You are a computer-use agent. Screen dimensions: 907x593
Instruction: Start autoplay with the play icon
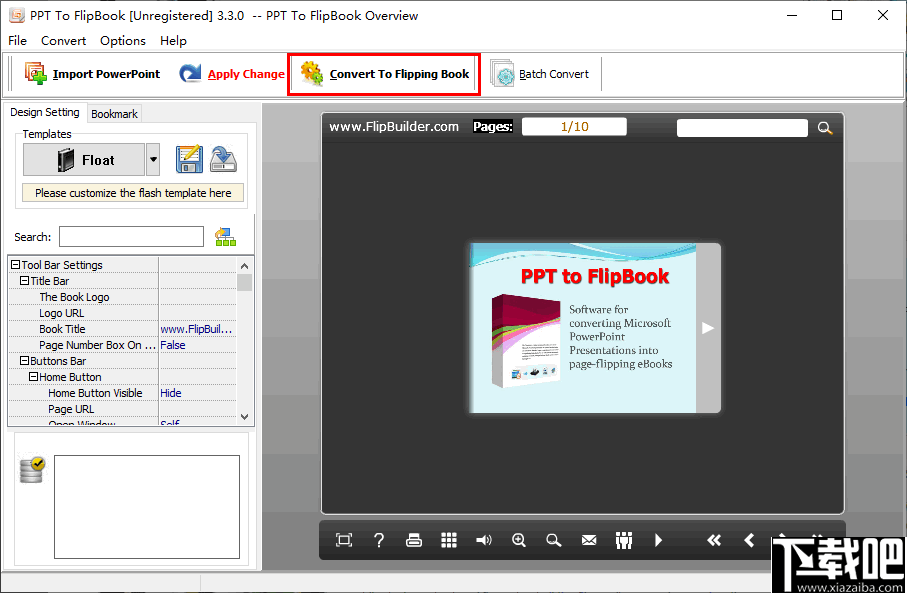pyautogui.click(x=659, y=540)
